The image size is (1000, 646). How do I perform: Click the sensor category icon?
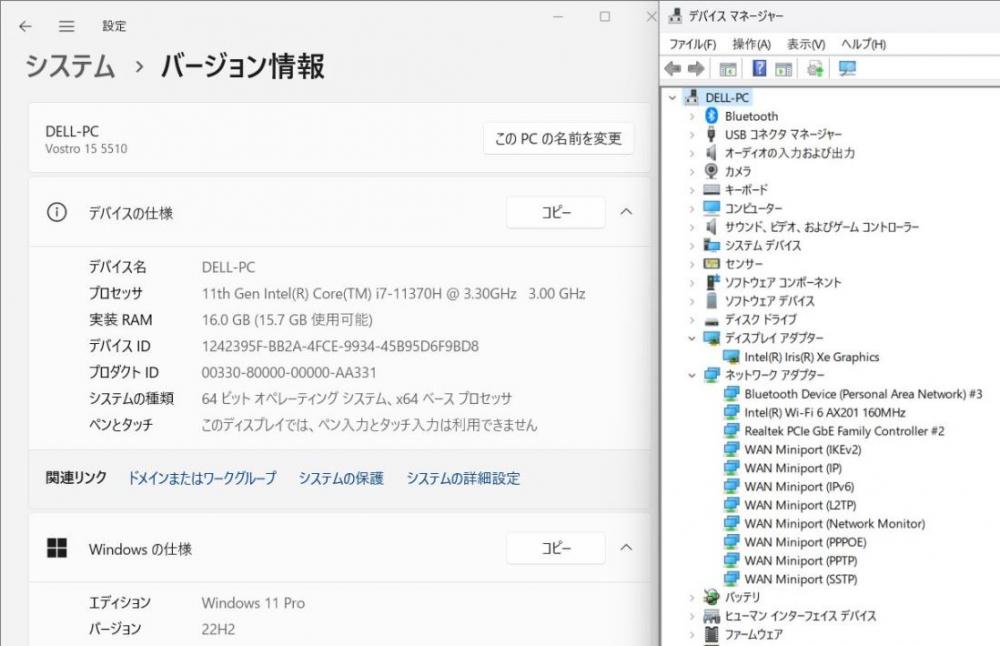pos(712,263)
